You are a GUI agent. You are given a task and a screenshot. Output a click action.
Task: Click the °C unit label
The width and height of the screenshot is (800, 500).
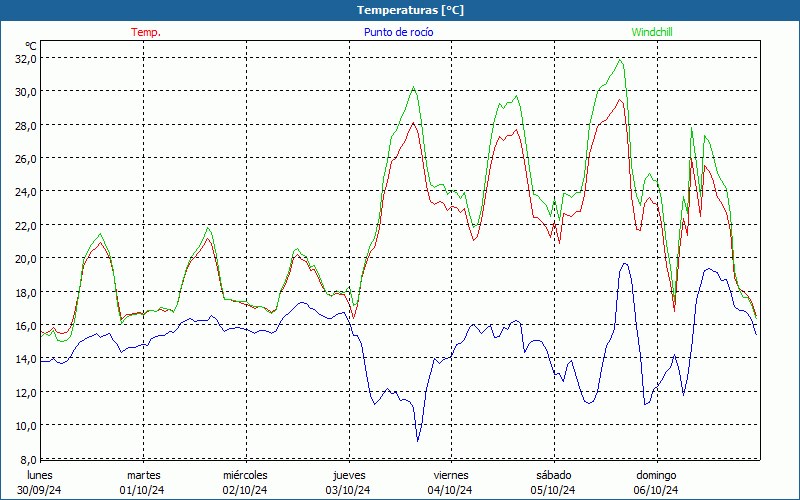pos(31,46)
